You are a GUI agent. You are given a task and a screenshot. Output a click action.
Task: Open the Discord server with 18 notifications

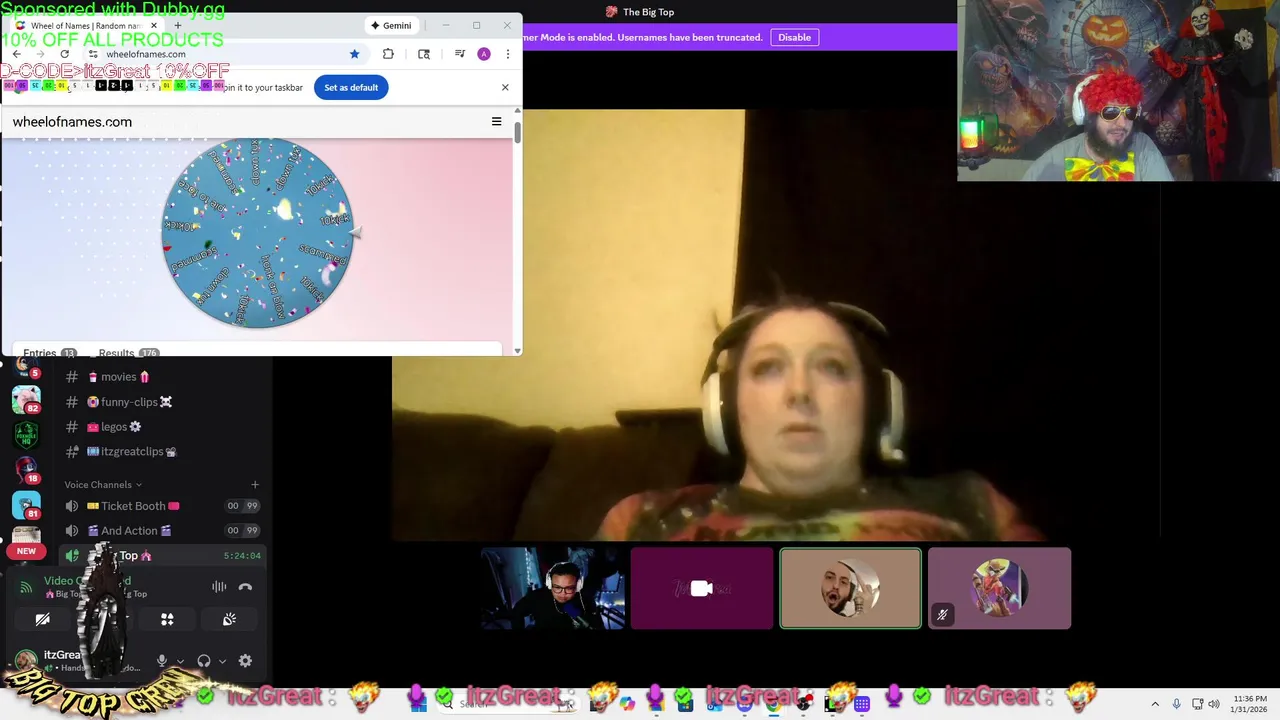coord(26,470)
